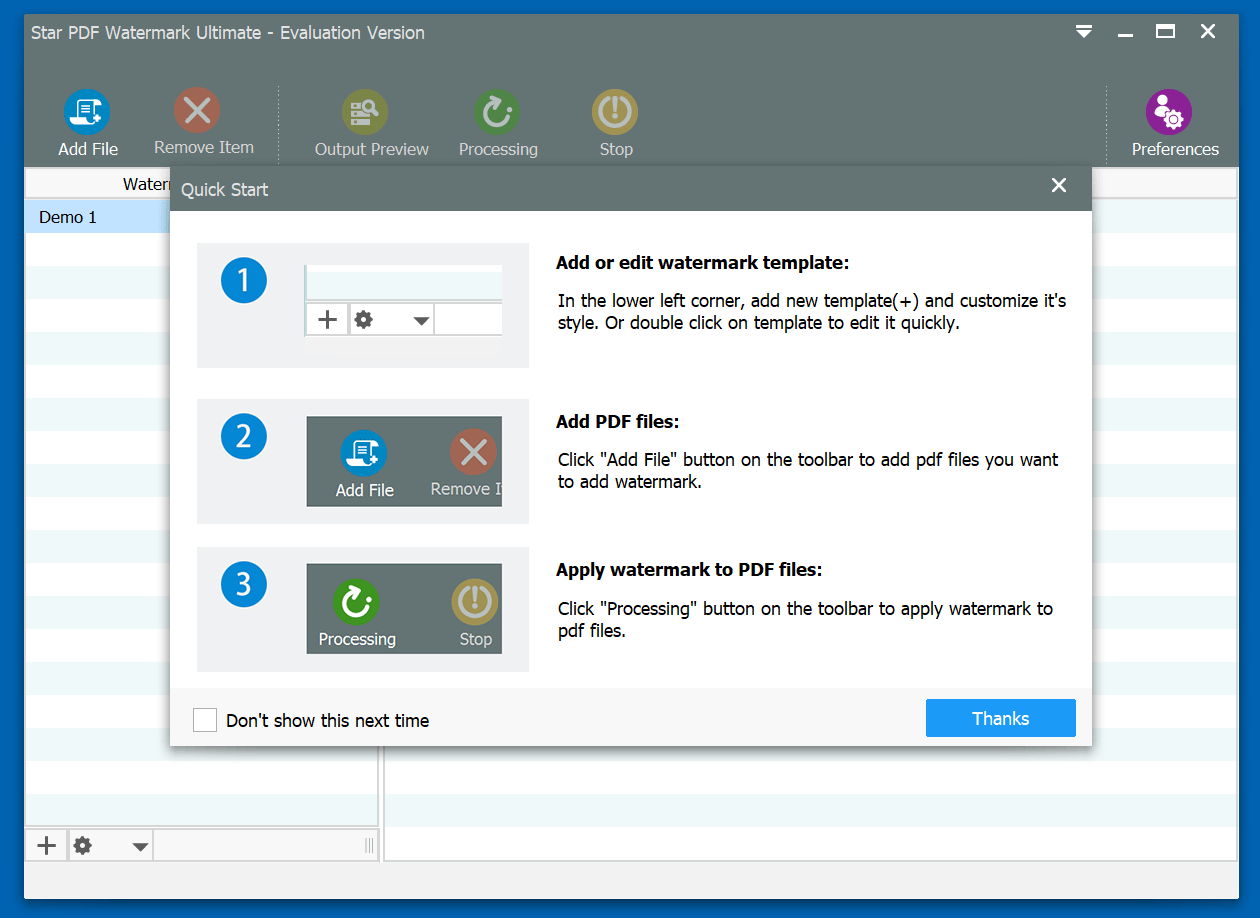Open template settings gear at bottom left
The height and width of the screenshot is (918, 1260).
83,845
